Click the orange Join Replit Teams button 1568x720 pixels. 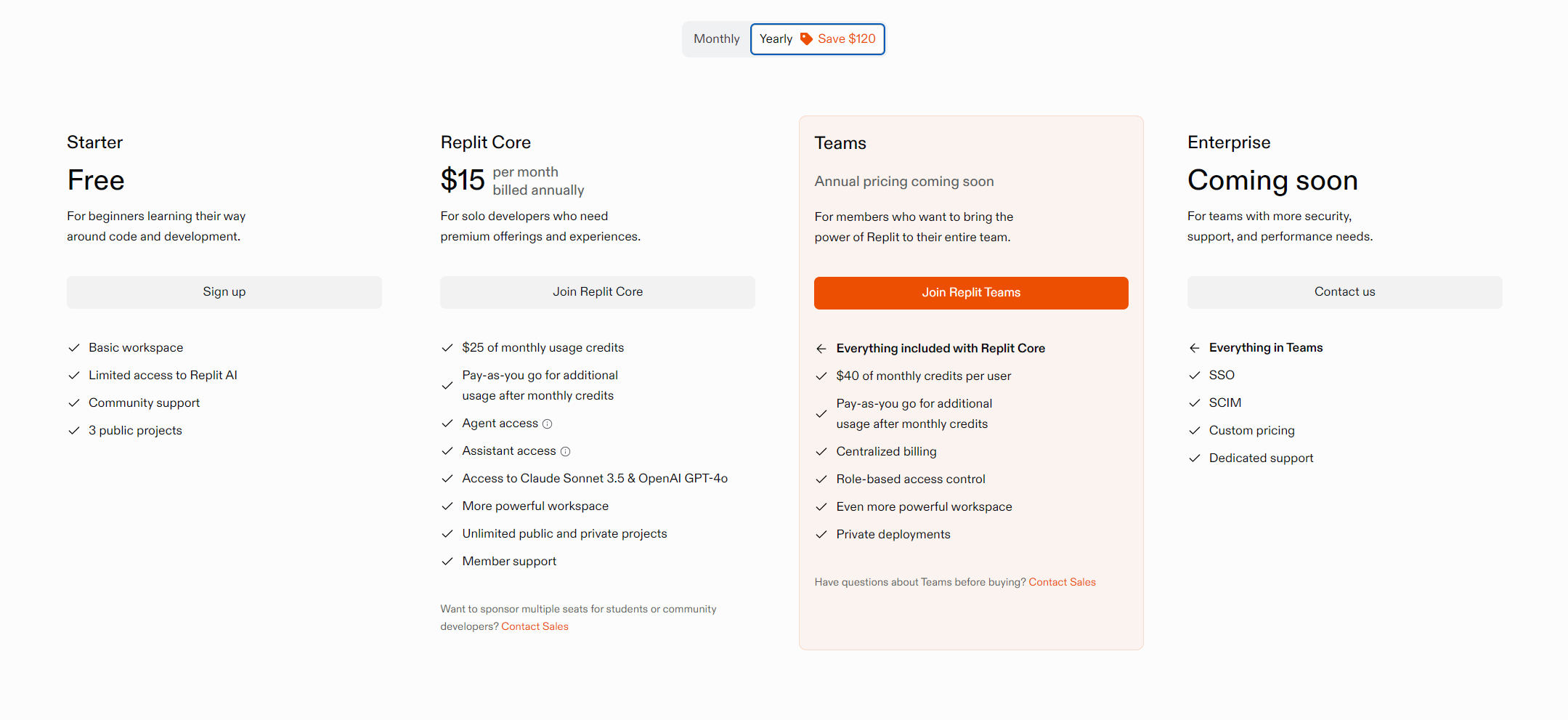click(x=971, y=293)
